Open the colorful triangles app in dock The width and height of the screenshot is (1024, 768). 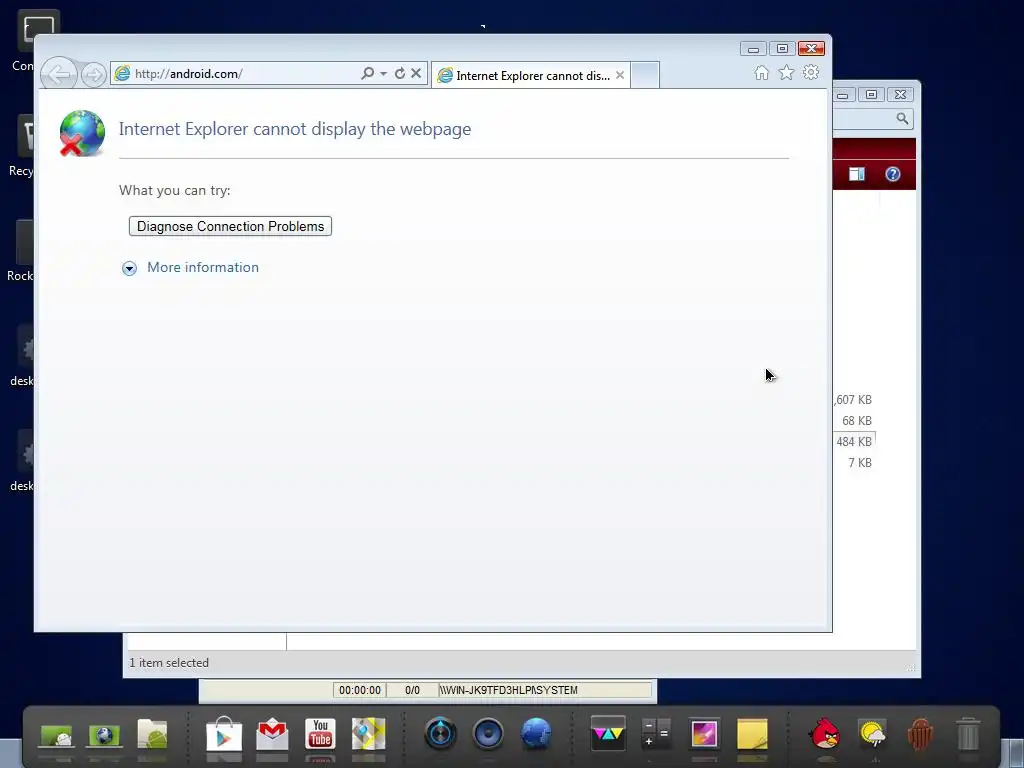tap(608, 732)
